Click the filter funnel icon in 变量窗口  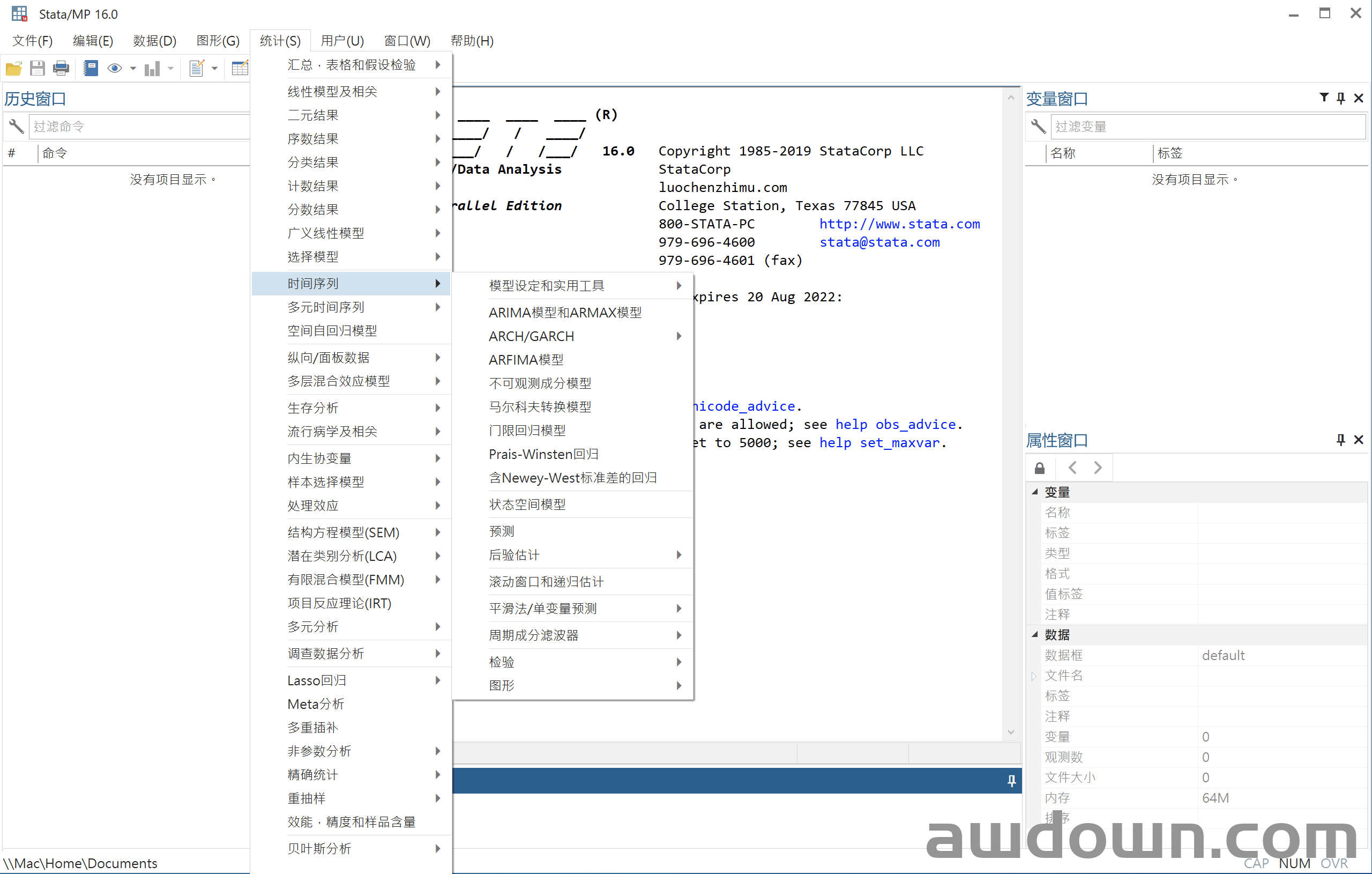(1324, 98)
